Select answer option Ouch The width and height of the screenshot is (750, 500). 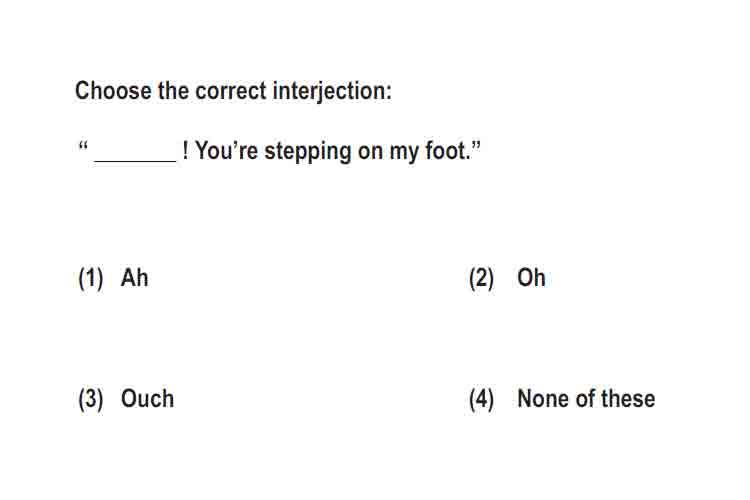tap(147, 399)
